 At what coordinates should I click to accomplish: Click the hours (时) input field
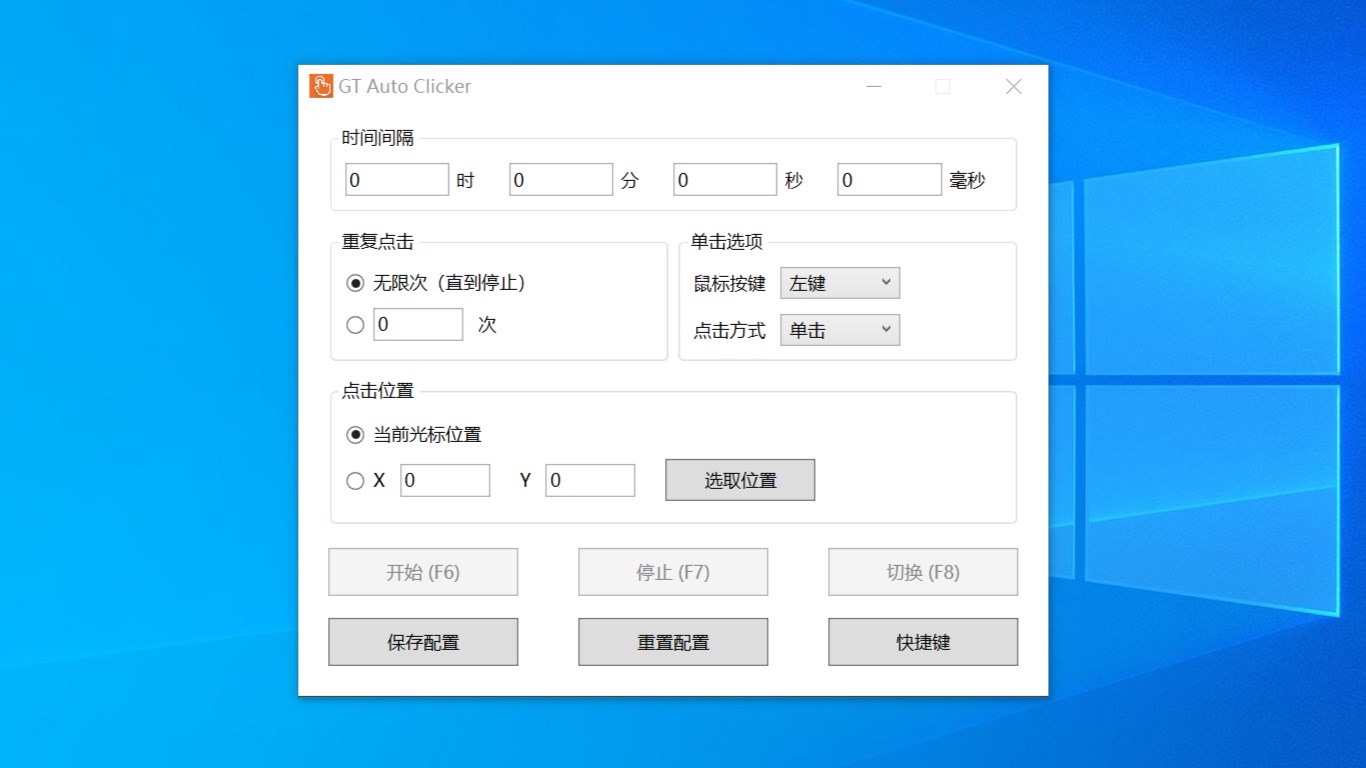(396, 178)
